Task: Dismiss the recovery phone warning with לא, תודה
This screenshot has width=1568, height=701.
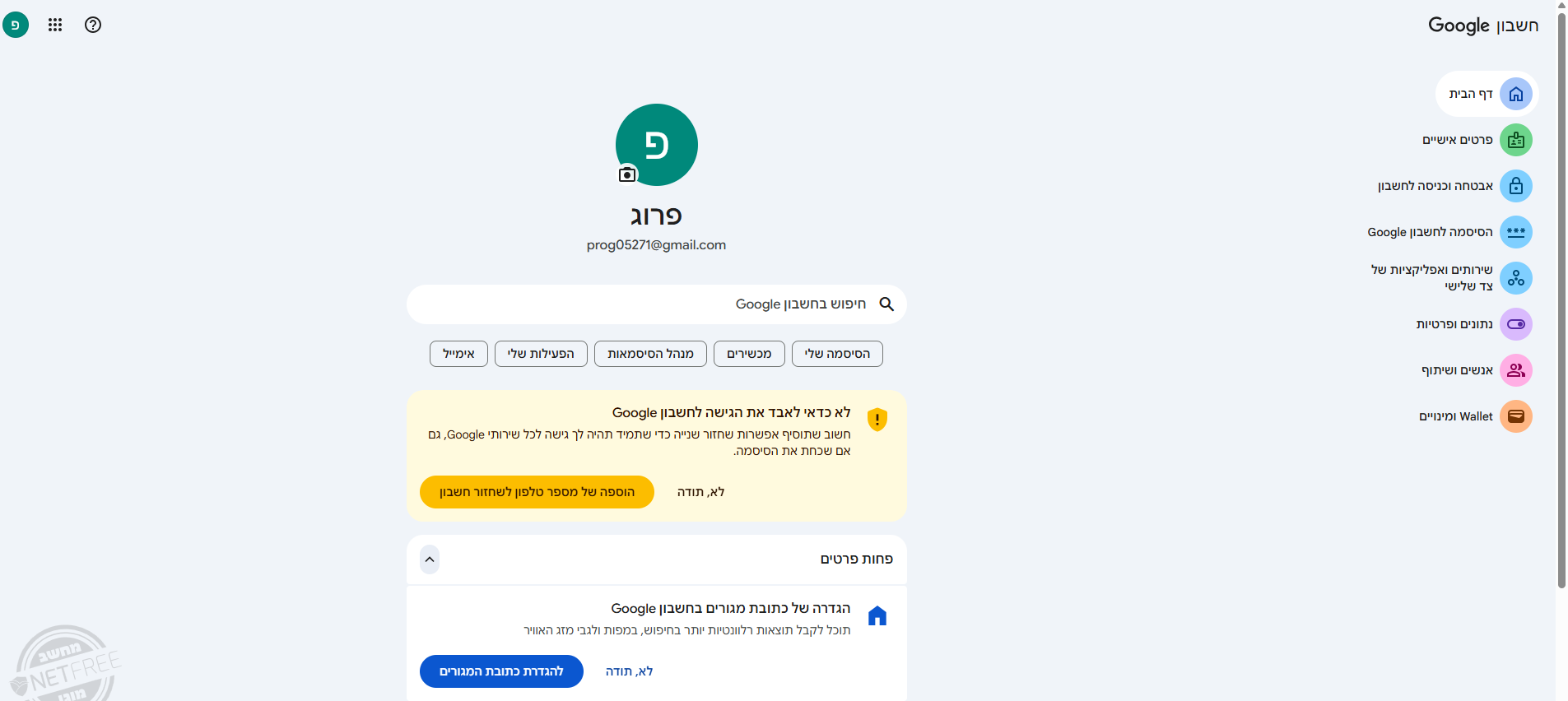Action: 700,492
